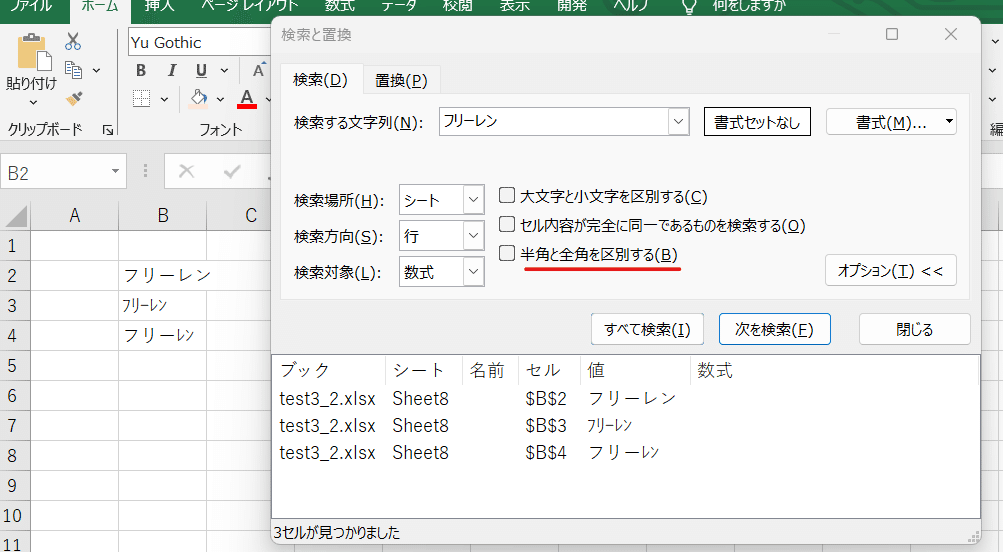Maximize the Find and Replace dialog
1003x552 pixels.
(892, 34)
